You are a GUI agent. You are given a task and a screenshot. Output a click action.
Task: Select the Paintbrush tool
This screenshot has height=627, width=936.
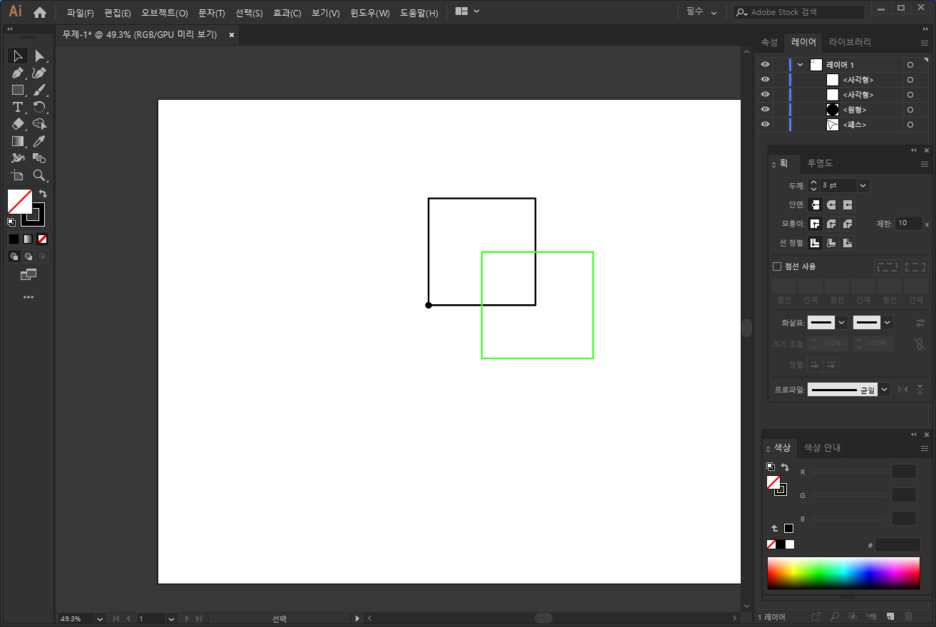tap(39, 90)
